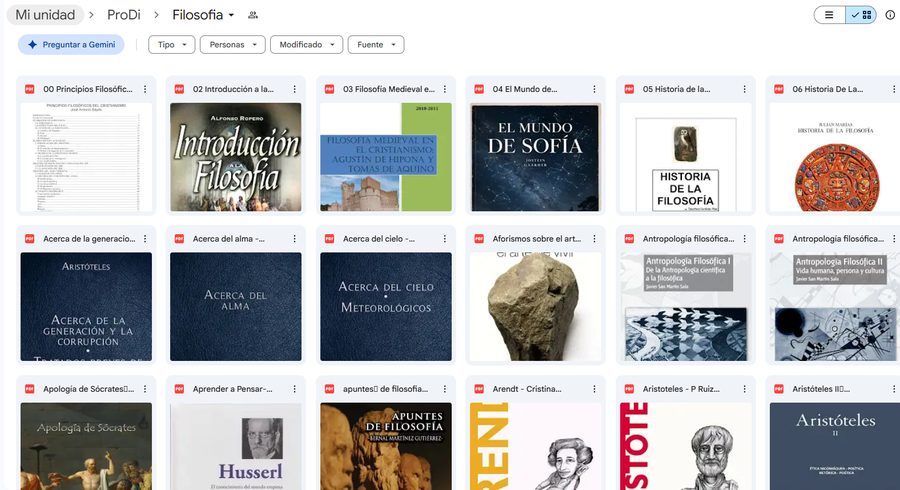Open options menu for 05 Historia de la... file

click(x=744, y=89)
